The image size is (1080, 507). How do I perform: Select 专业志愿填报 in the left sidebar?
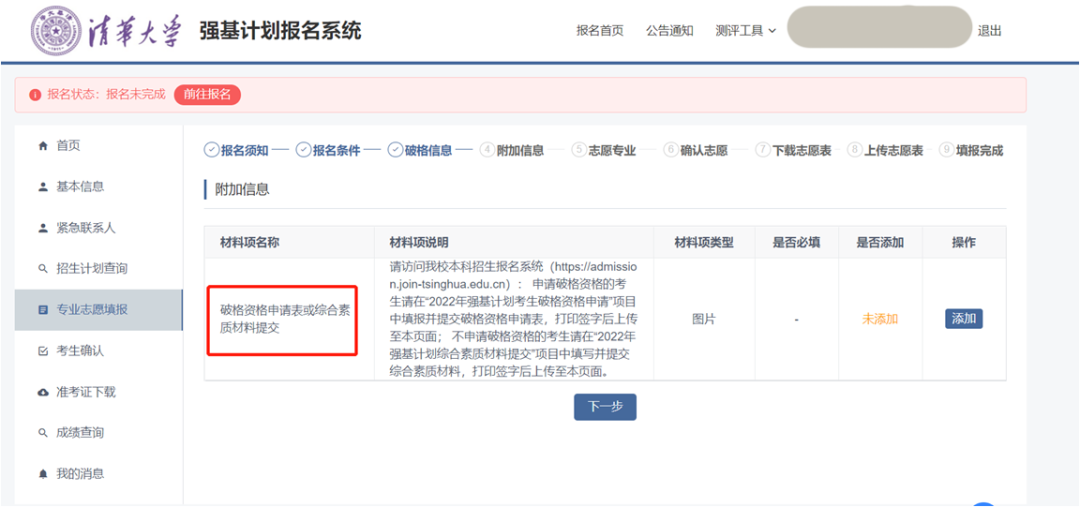click(x=91, y=310)
